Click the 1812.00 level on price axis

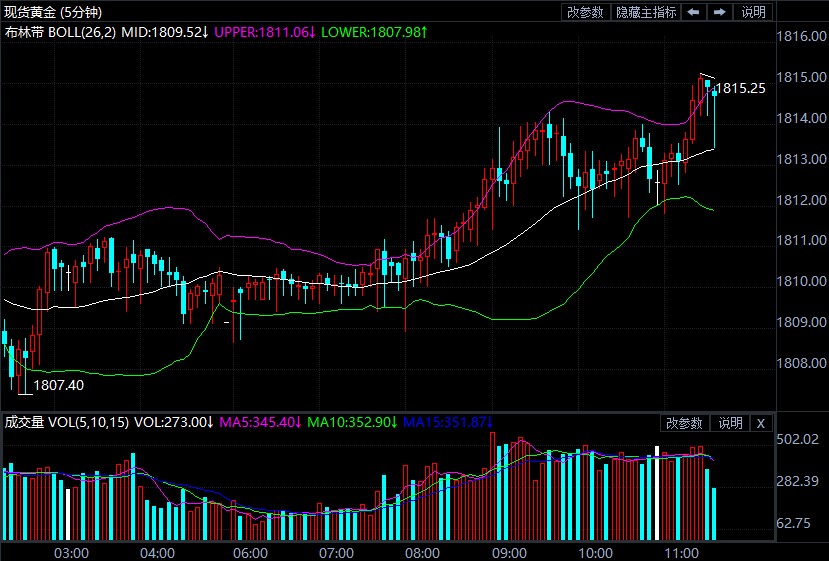tap(802, 200)
